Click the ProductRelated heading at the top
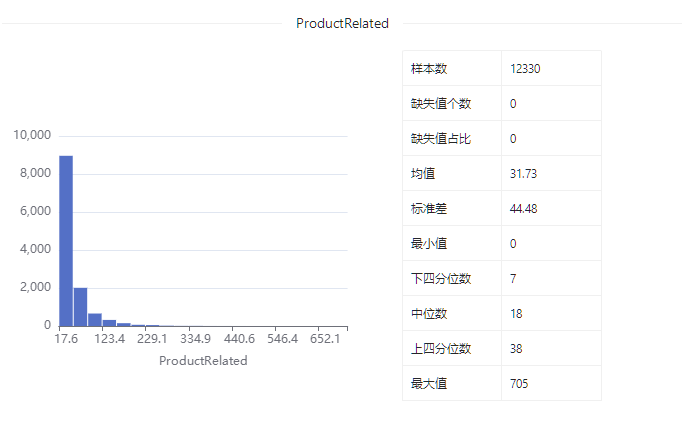The height and width of the screenshot is (422, 684). click(x=342, y=23)
